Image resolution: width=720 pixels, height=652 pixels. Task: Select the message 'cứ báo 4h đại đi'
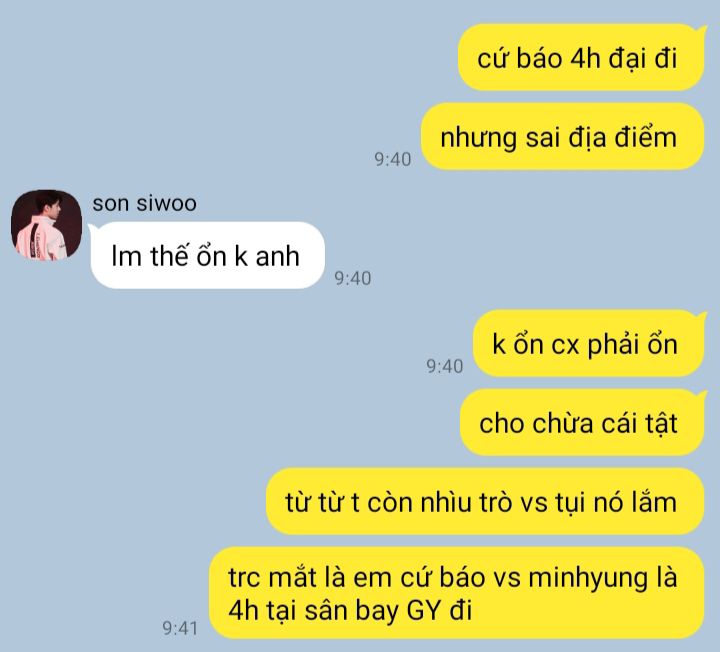(x=582, y=57)
